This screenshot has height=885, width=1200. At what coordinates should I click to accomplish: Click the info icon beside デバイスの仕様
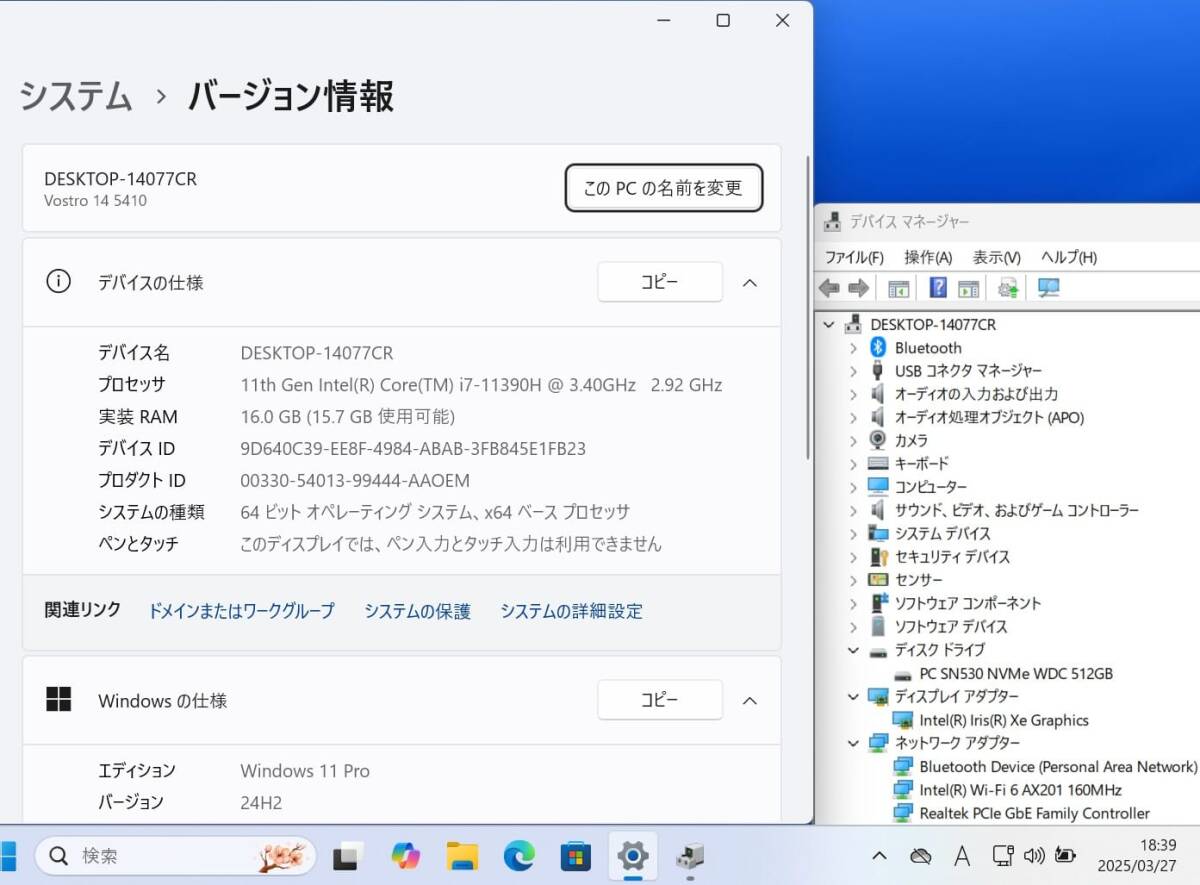tap(58, 282)
